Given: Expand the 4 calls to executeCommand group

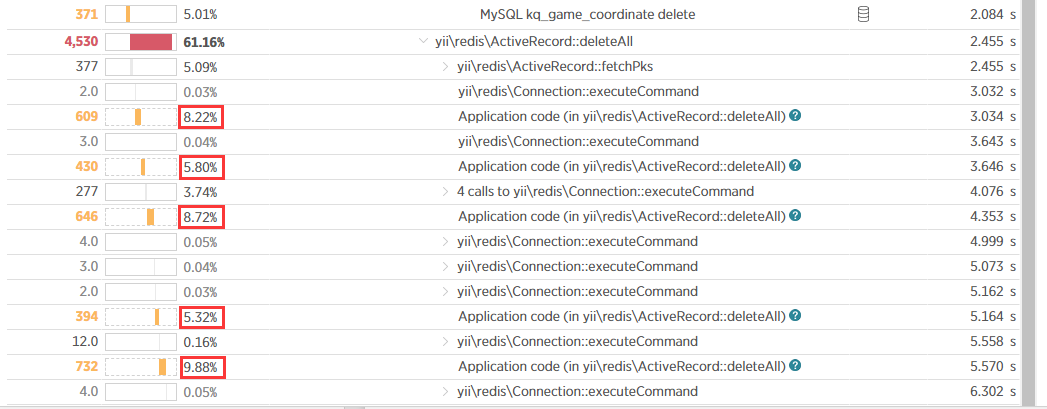Looking at the screenshot, I should click(446, 191).
